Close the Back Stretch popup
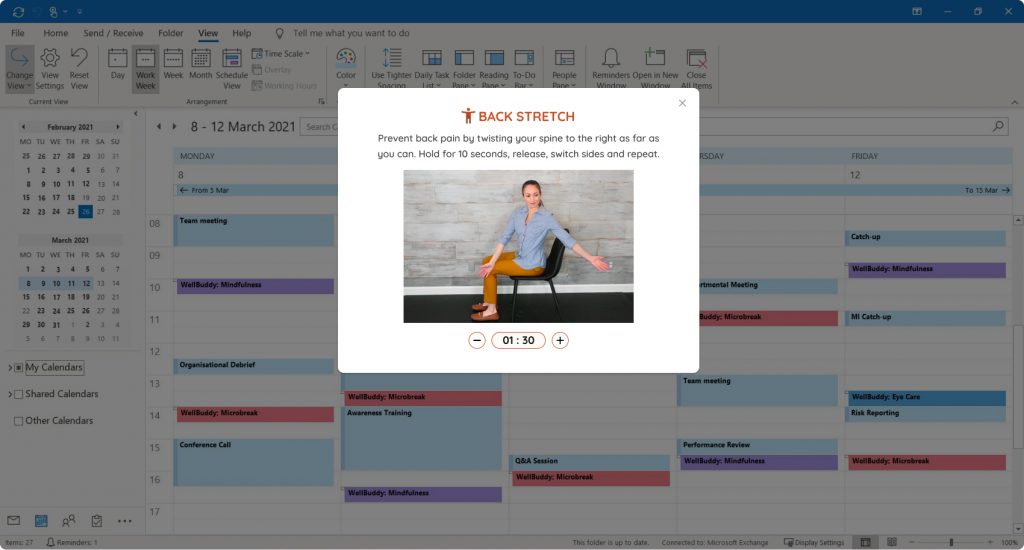The image size is (1024, 550). tap(682, 103)
